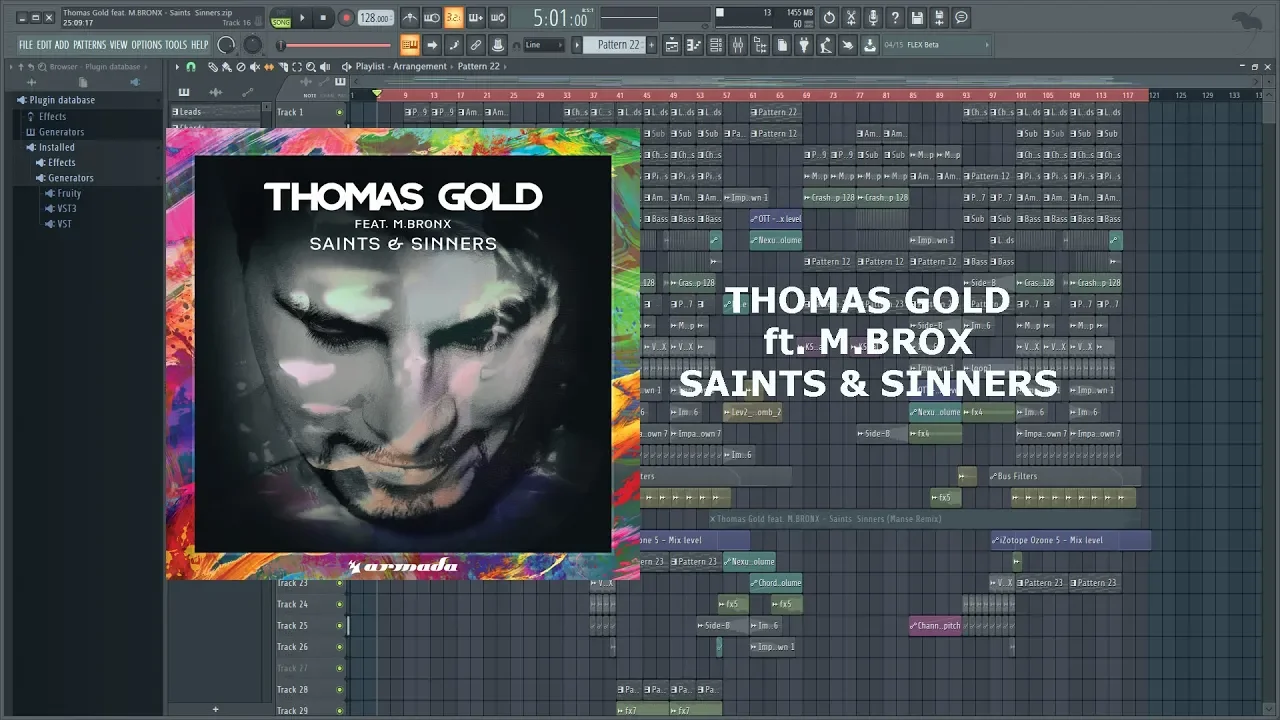Select the Mute tool in Playlist
This screenshot has width=1280, height=720.
point(255,67)
